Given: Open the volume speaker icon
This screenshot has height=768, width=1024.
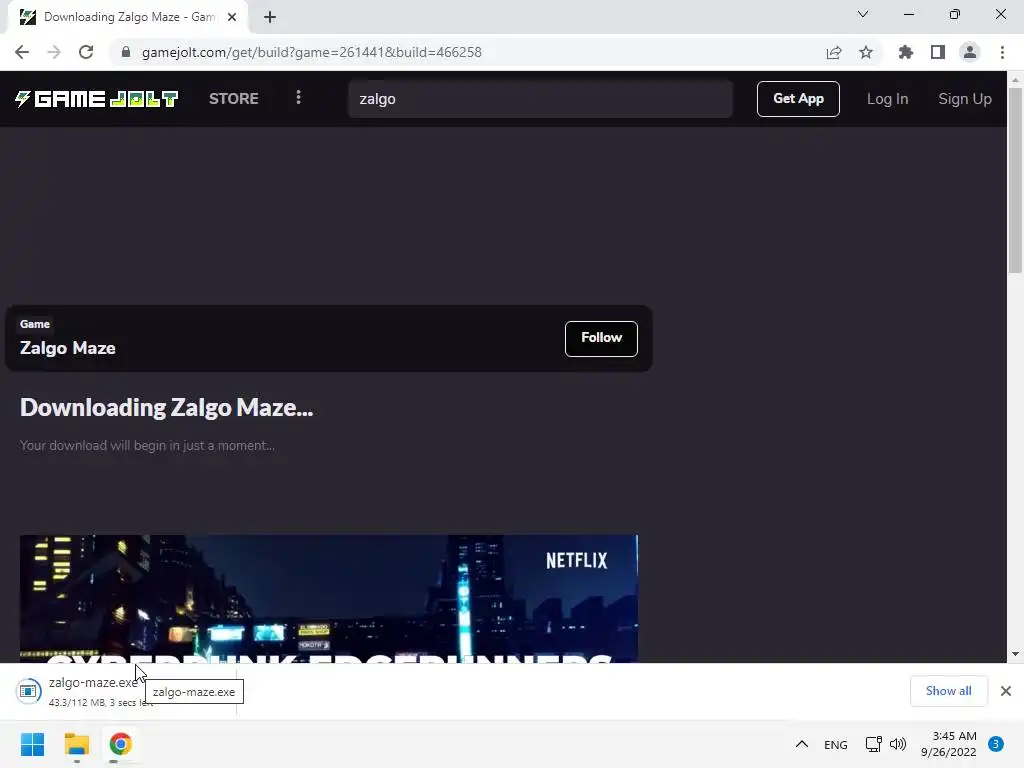Looking at the screenshot, I should pos(898,744).
